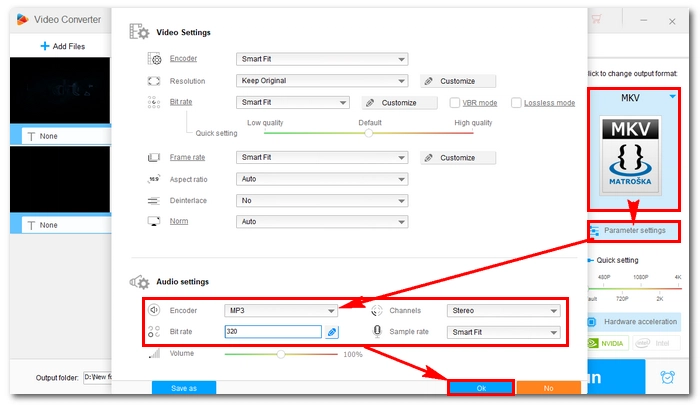Open the Aspect ratio Auto dropdown

(322, 179)
